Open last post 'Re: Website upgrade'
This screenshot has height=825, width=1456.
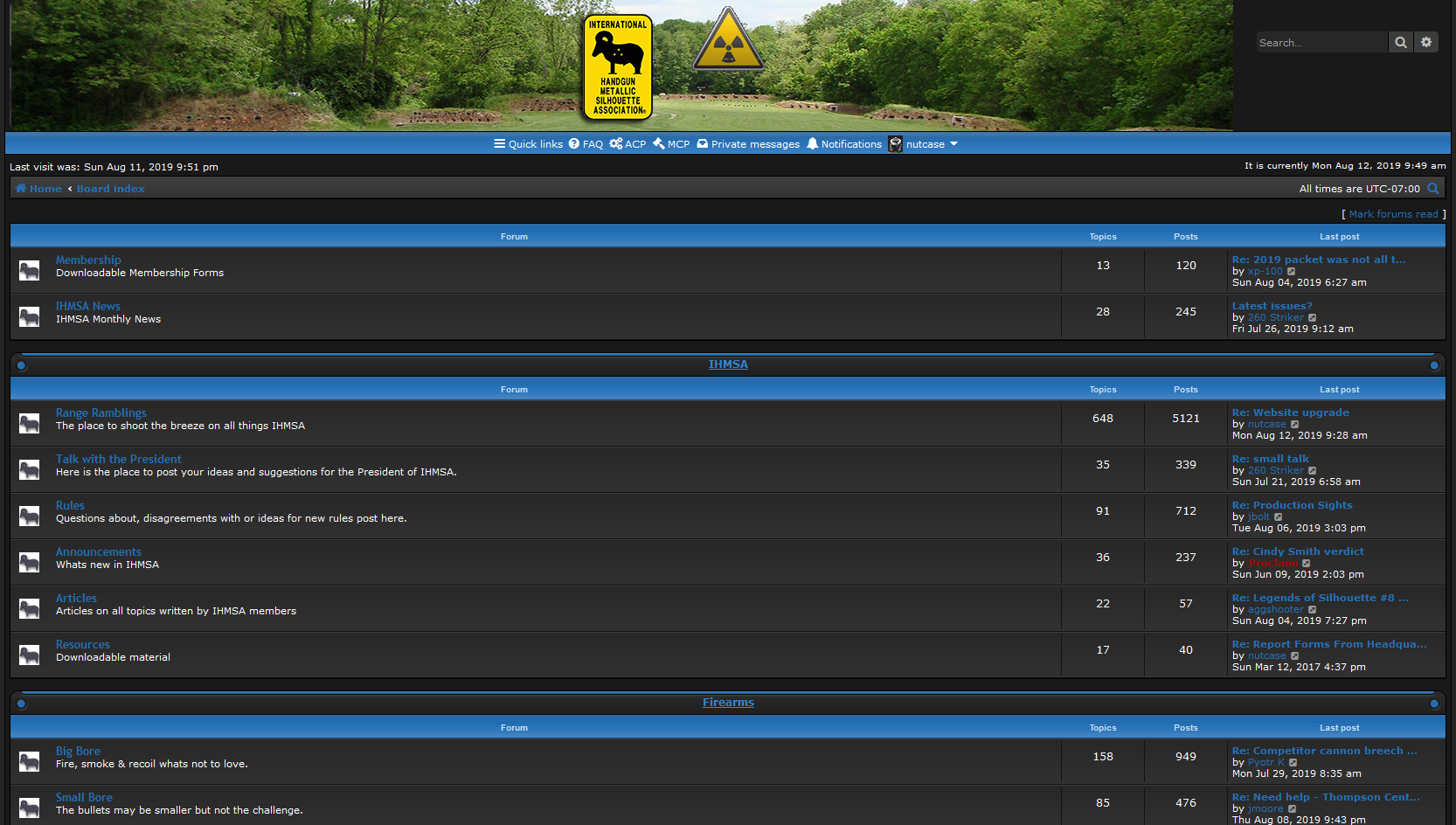point(1291,412)
